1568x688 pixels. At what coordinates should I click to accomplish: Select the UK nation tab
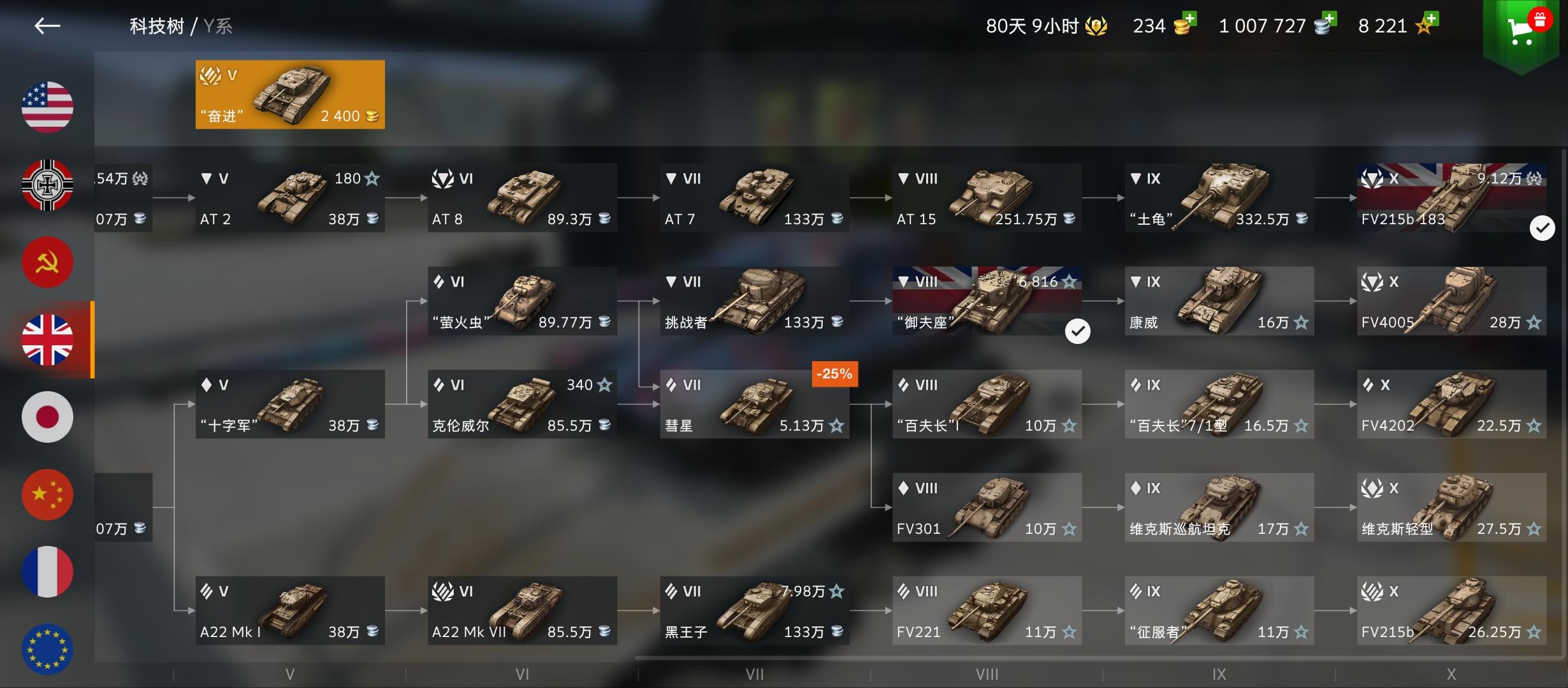point(47,340)
